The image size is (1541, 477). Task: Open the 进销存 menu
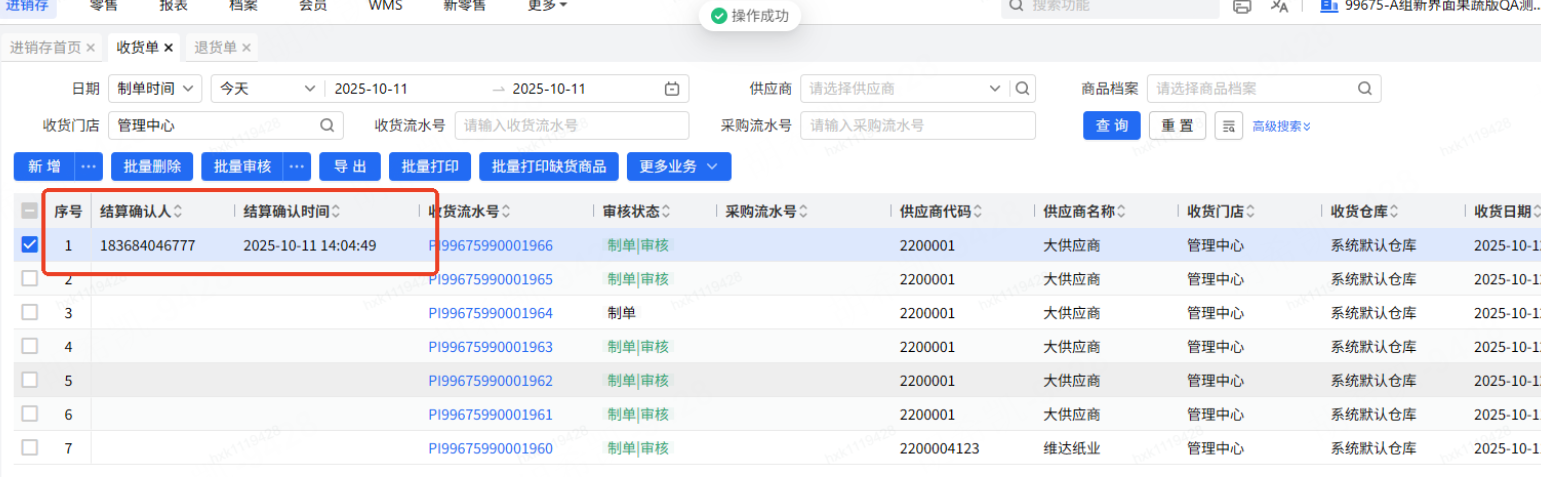[26, 6]
